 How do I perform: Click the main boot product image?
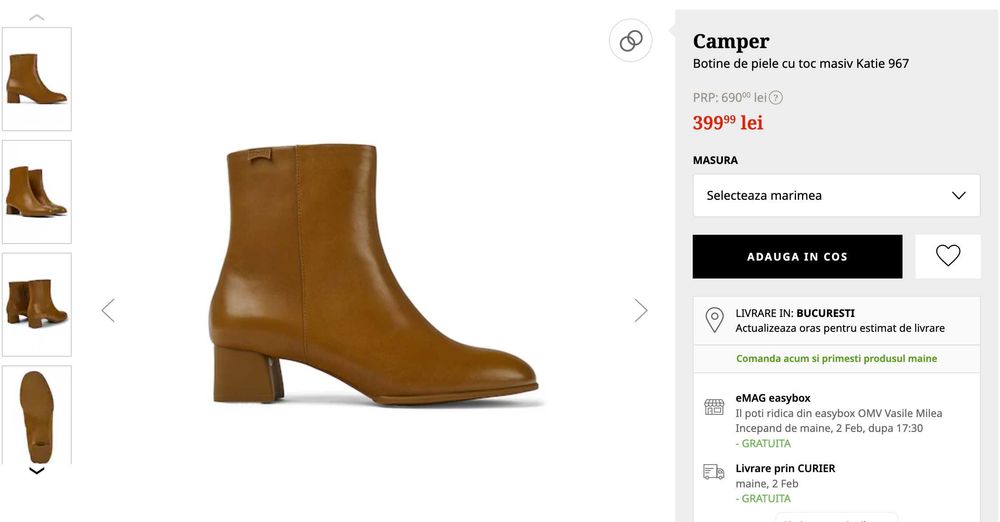click(375, 275)
